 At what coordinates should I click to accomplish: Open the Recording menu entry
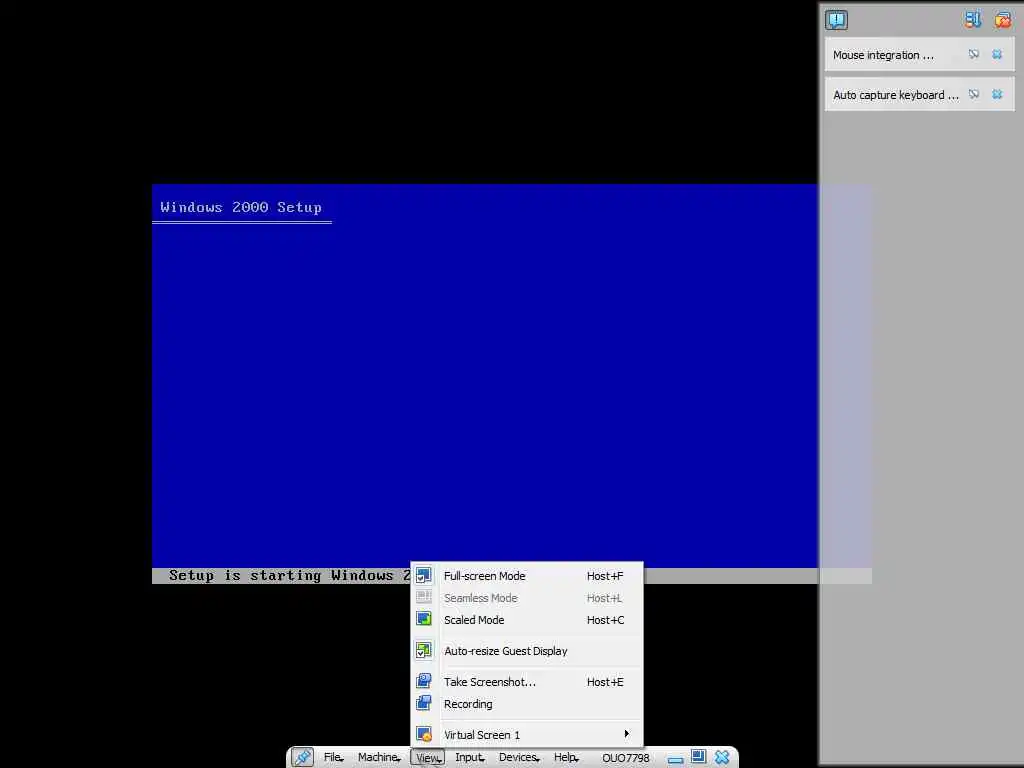click(527, 704)
